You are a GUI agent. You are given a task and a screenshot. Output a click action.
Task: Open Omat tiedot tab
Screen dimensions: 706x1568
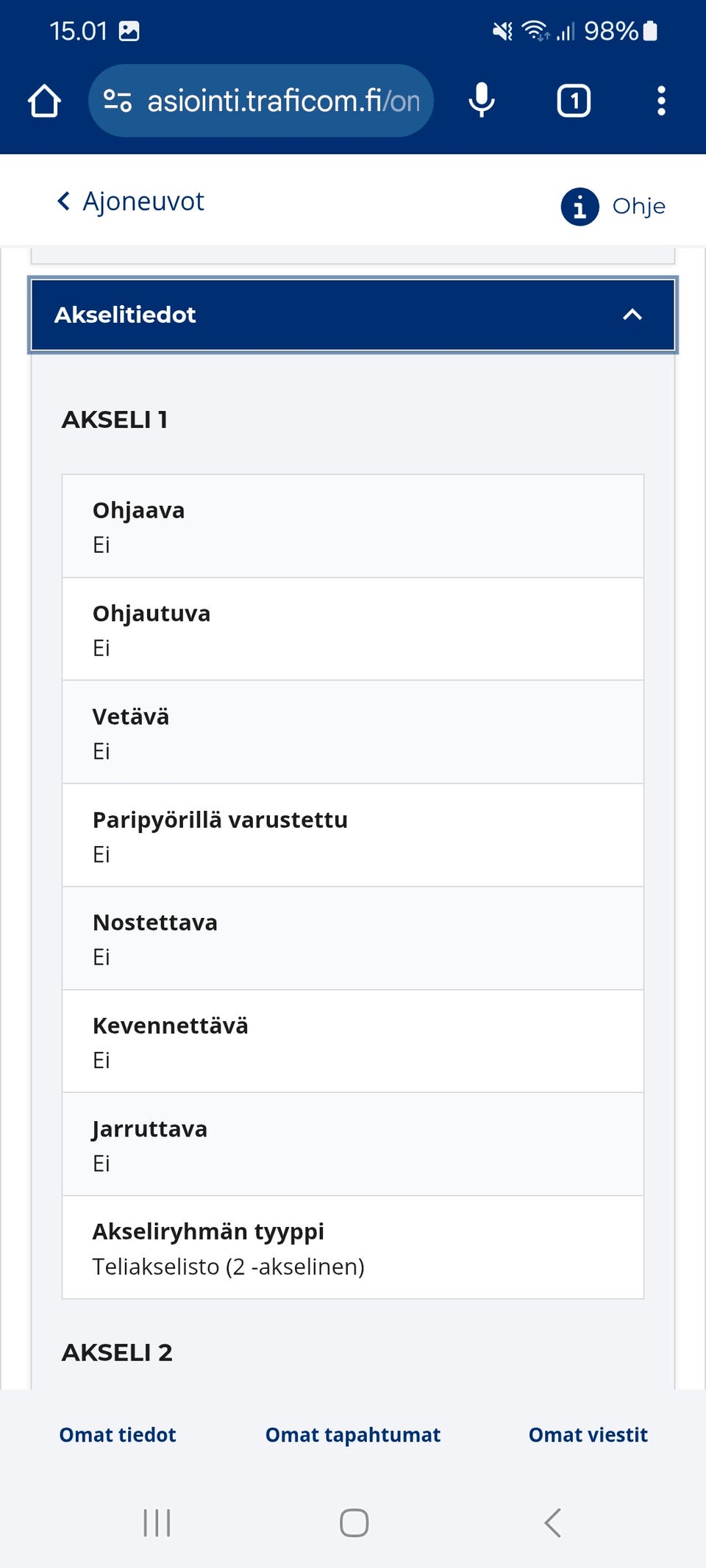click(117, 1434)
